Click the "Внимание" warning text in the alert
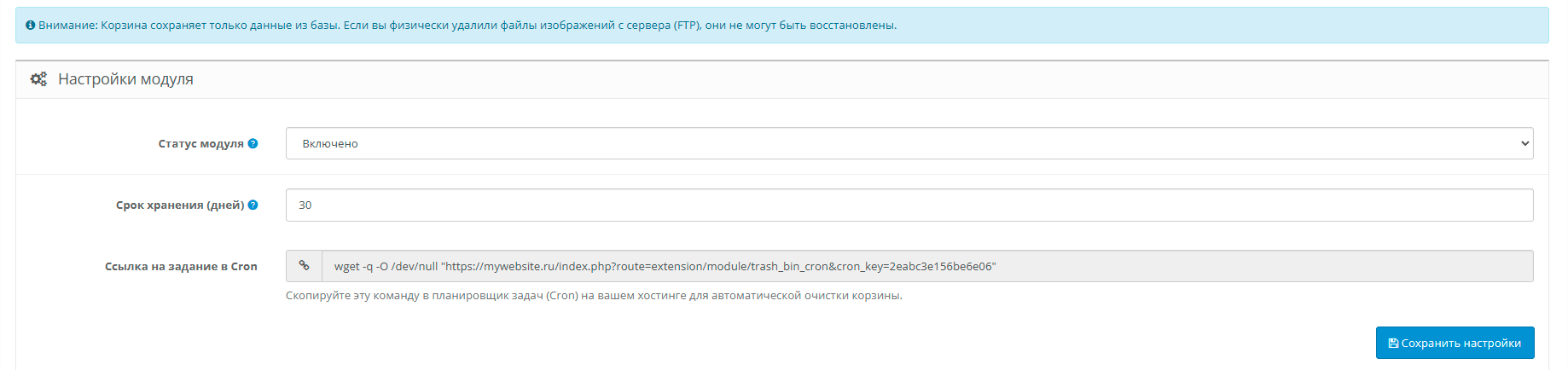 pos(67,26)
